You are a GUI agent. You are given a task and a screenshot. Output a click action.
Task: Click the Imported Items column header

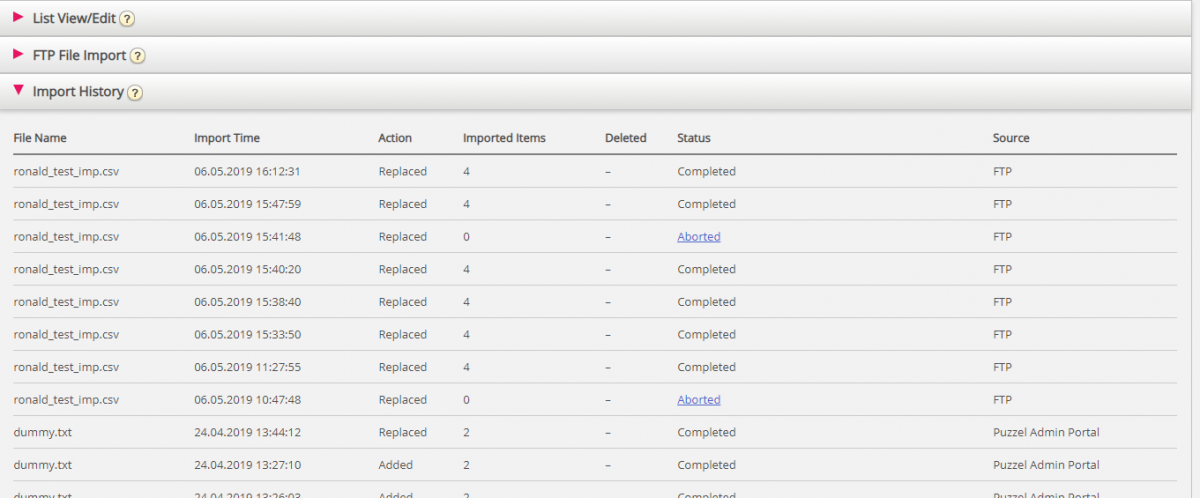coord(504,138)
